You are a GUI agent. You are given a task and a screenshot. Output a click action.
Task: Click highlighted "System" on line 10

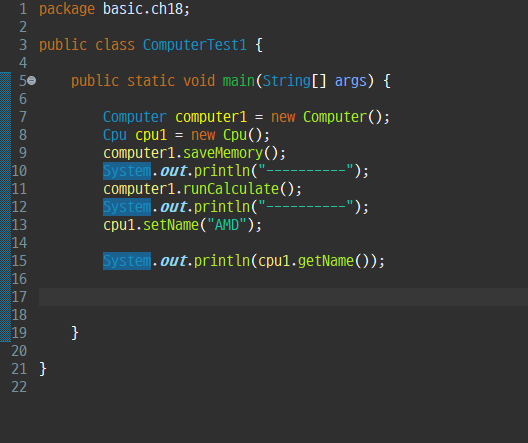127,171
